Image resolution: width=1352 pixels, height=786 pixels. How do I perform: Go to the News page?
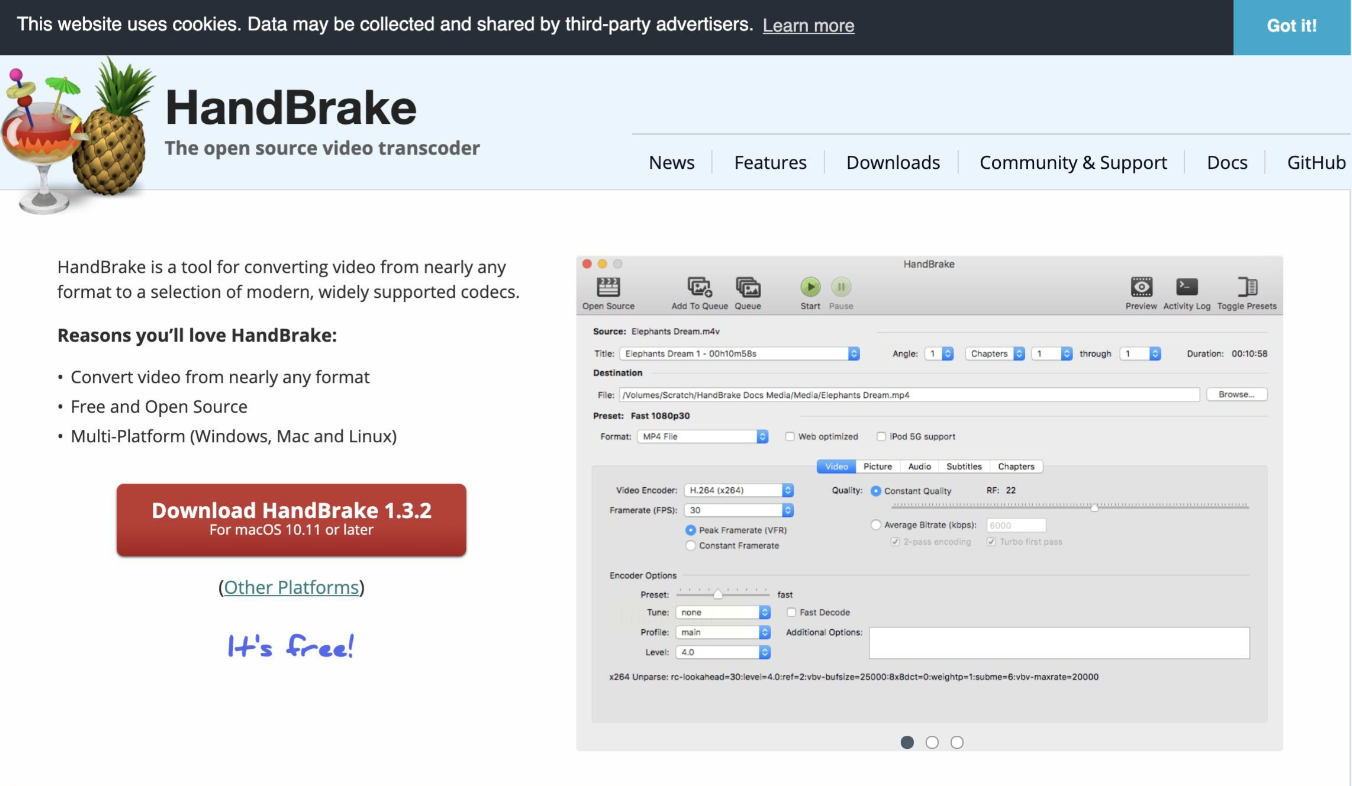pyautogui.click(x=672, y=163)
